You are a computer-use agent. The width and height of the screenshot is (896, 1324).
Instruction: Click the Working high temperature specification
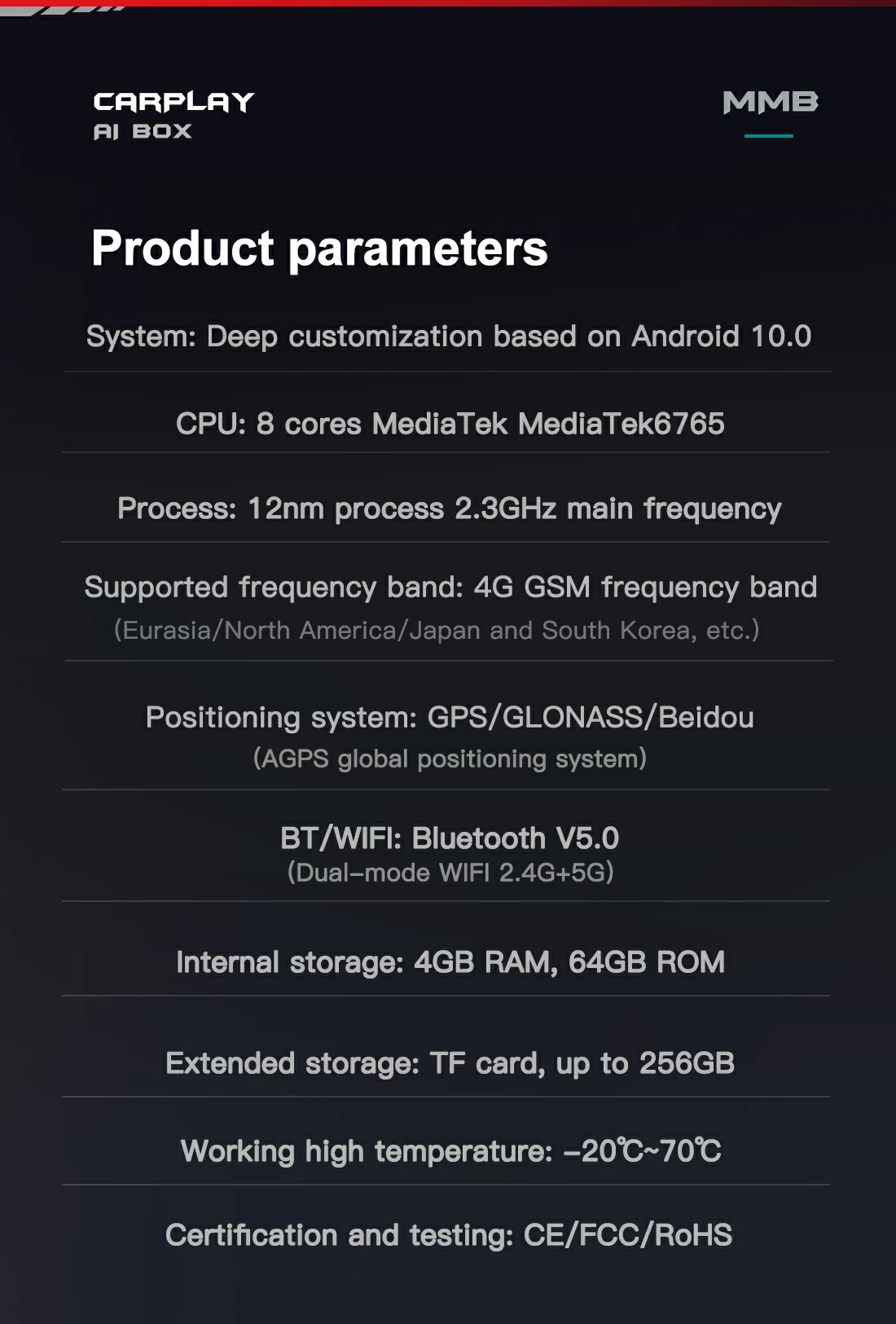[450, 1151]
